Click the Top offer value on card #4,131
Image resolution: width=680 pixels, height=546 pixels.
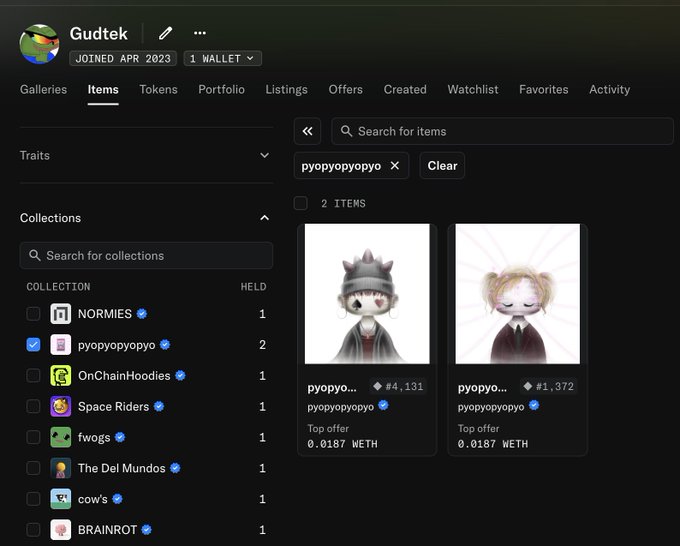[342, 444]
